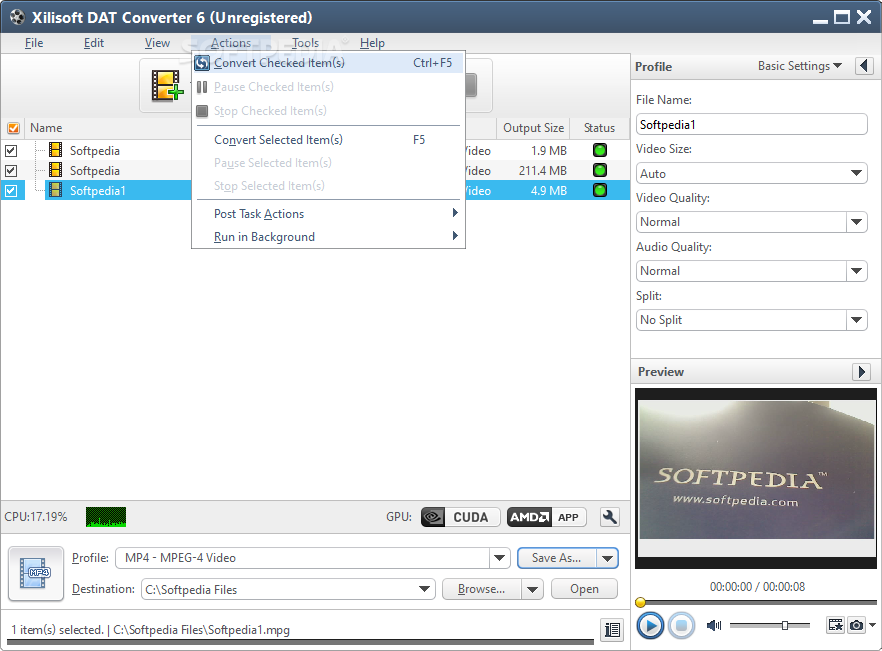Click the Open destination button
Viewport: 882px width, 651px height.
point(584,589)
